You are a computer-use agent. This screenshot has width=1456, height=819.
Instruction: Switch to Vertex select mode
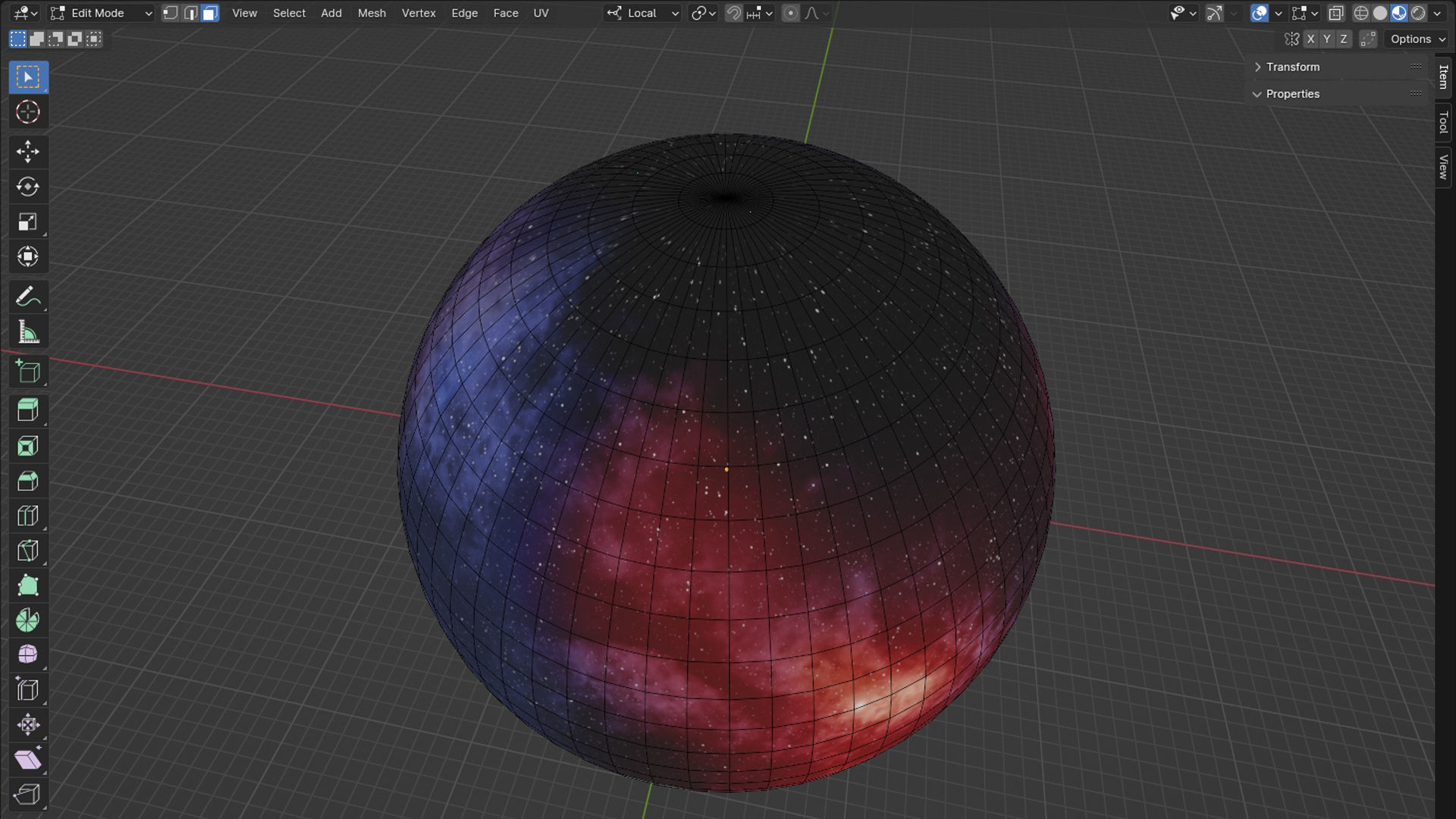[x=171, y=13]
